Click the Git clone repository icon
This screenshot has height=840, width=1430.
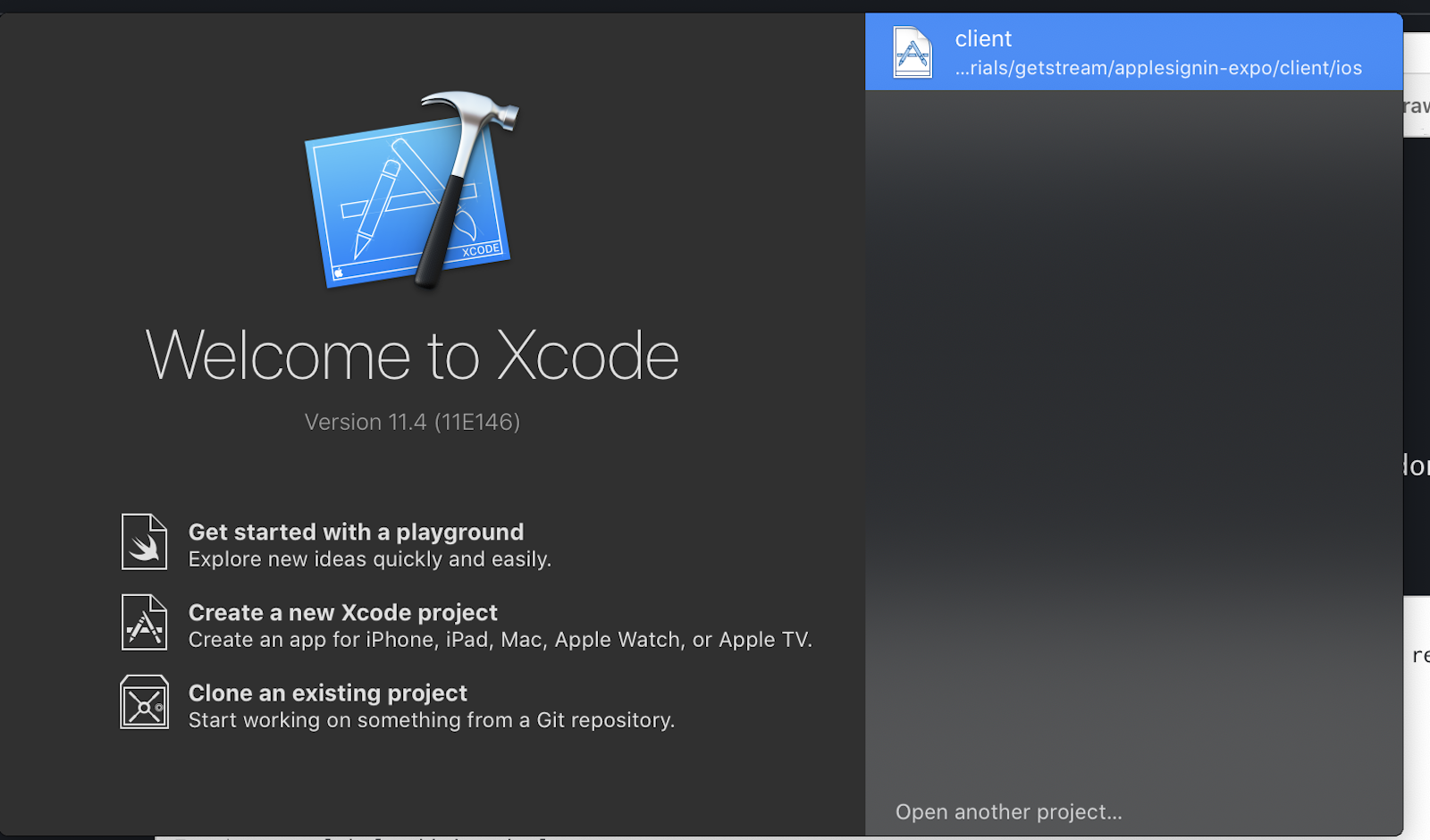(144, 702)
